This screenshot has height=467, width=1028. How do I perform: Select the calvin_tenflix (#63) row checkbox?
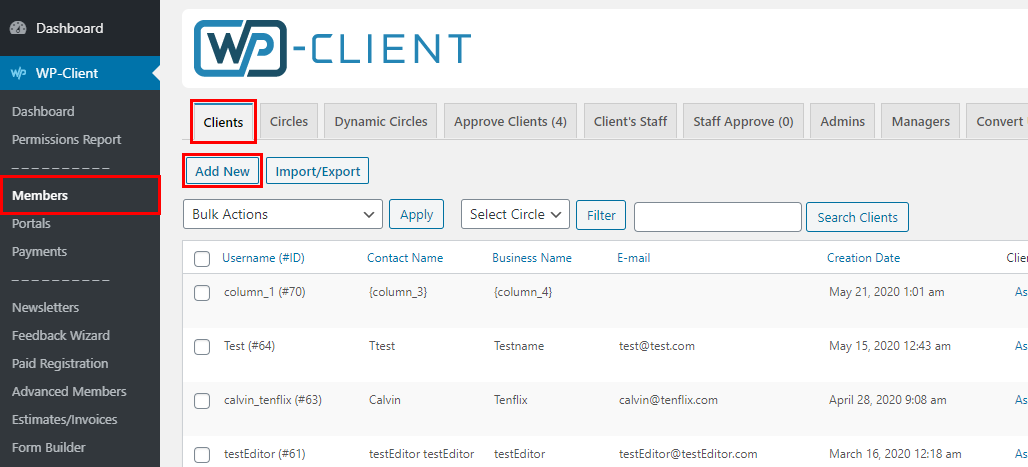click(x=202, y=401)
